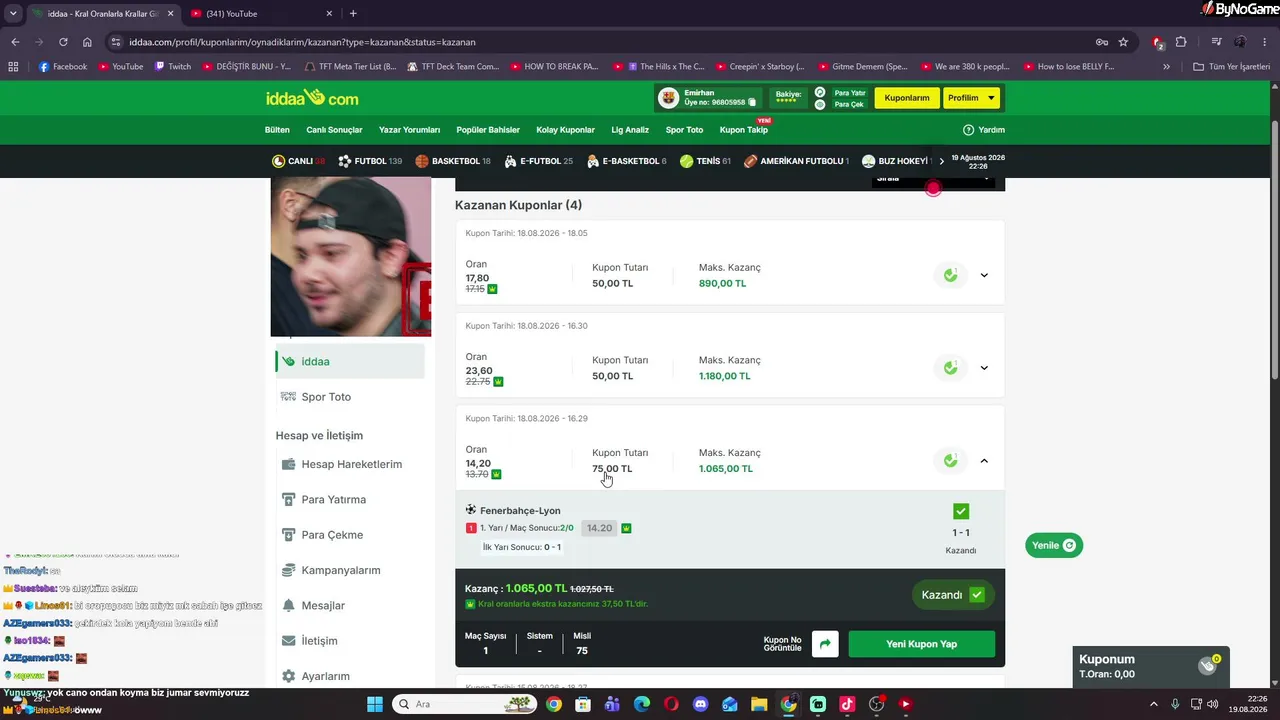Image resolution: width=1280 pixels, height=720 pixels.
Task: Open File Explorer from the taskbar
Action: tap(759, 704)
